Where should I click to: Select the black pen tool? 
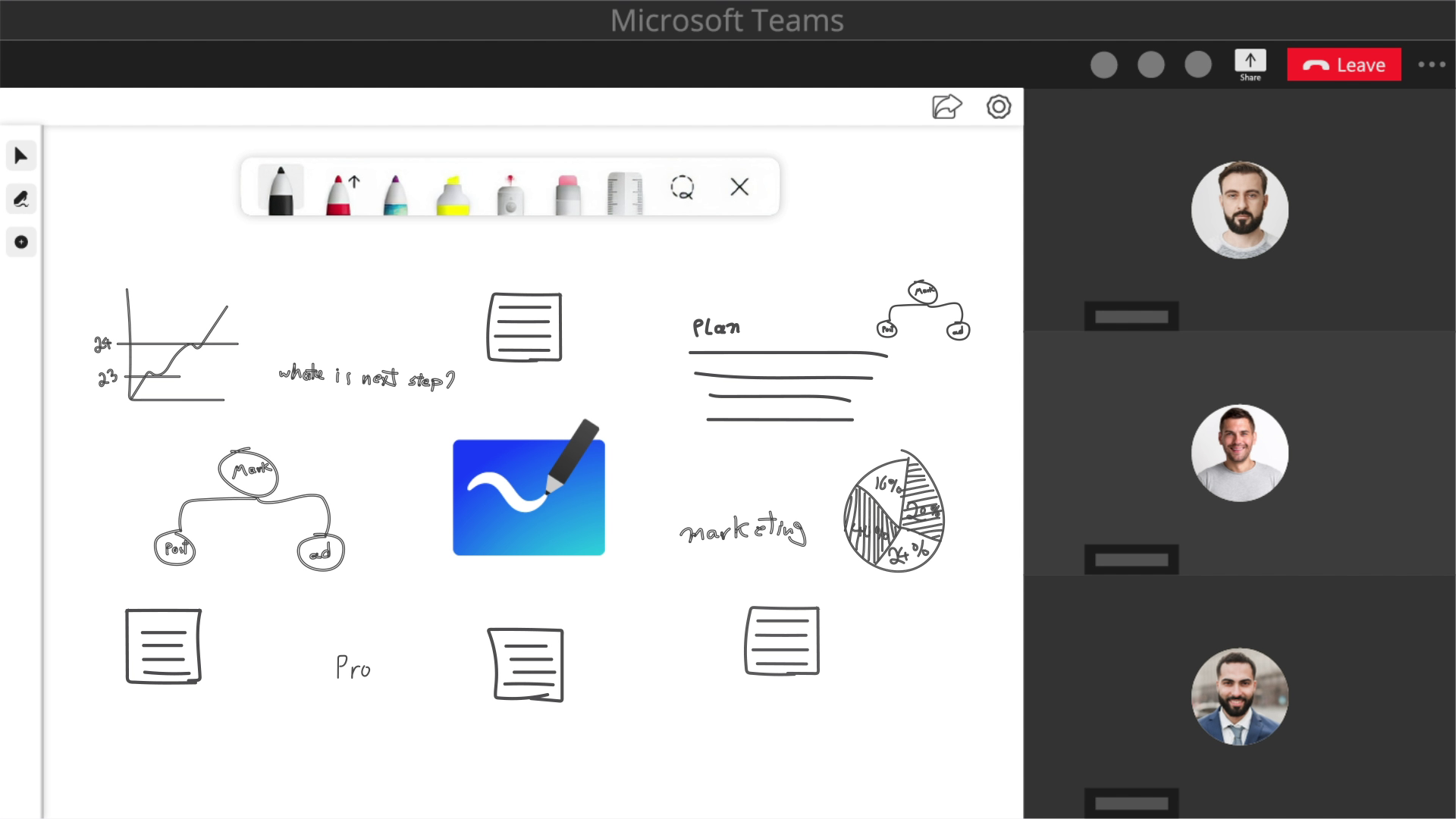281,189
